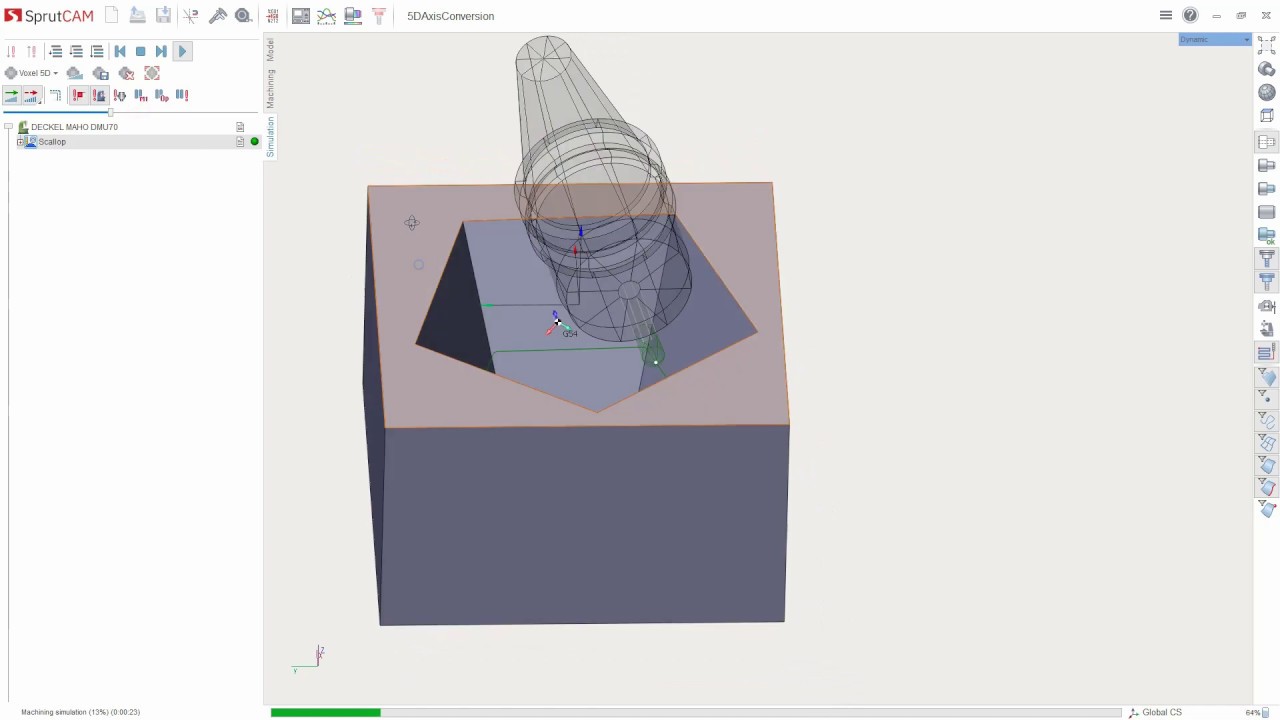Open the caliper measurement tool
The image size is (1280, 720).
point(217,16)
